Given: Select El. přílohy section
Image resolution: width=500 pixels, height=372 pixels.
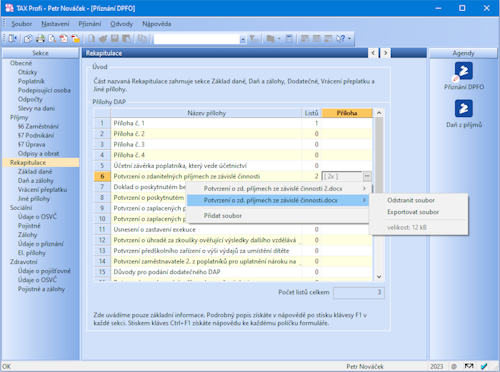Looking at the screenshot, I should click(32, 253).
